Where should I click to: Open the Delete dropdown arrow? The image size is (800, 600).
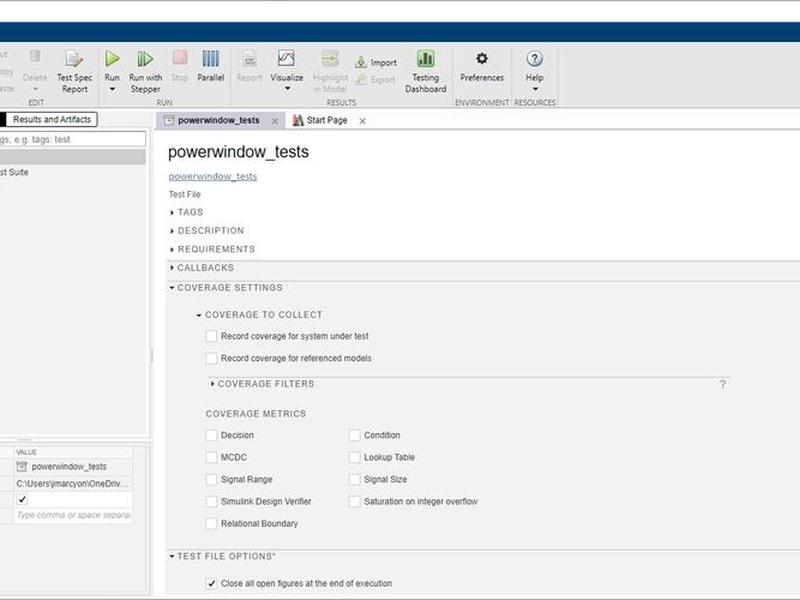click(x=36, y=89)
